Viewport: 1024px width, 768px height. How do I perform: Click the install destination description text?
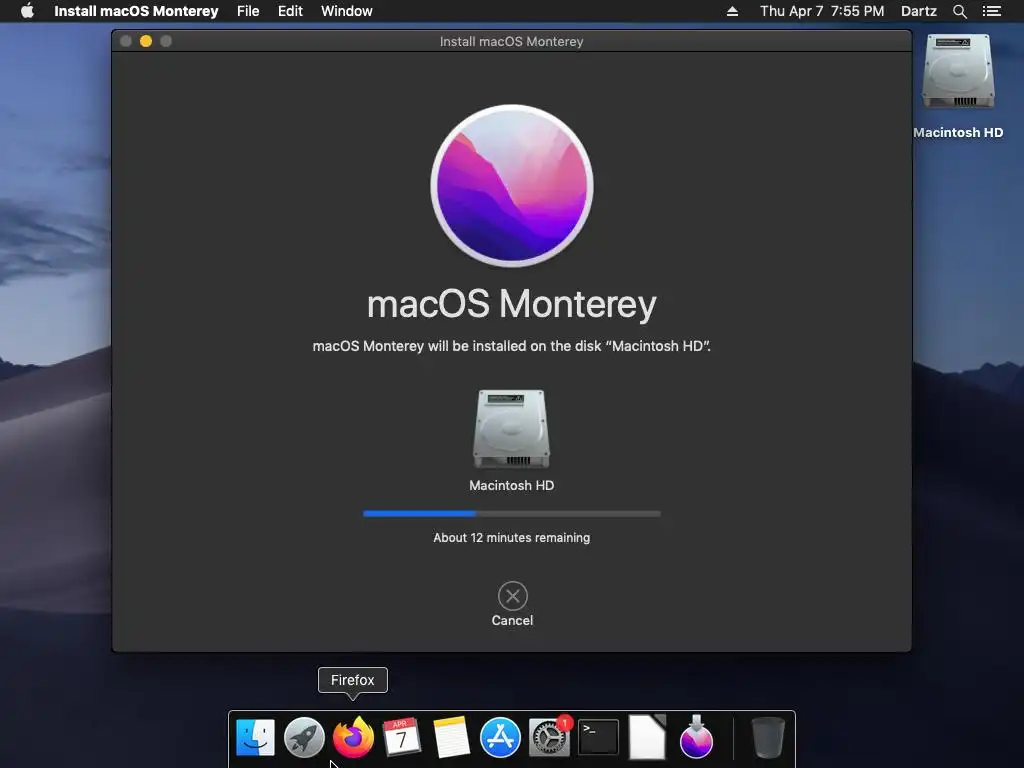point(511,346)
